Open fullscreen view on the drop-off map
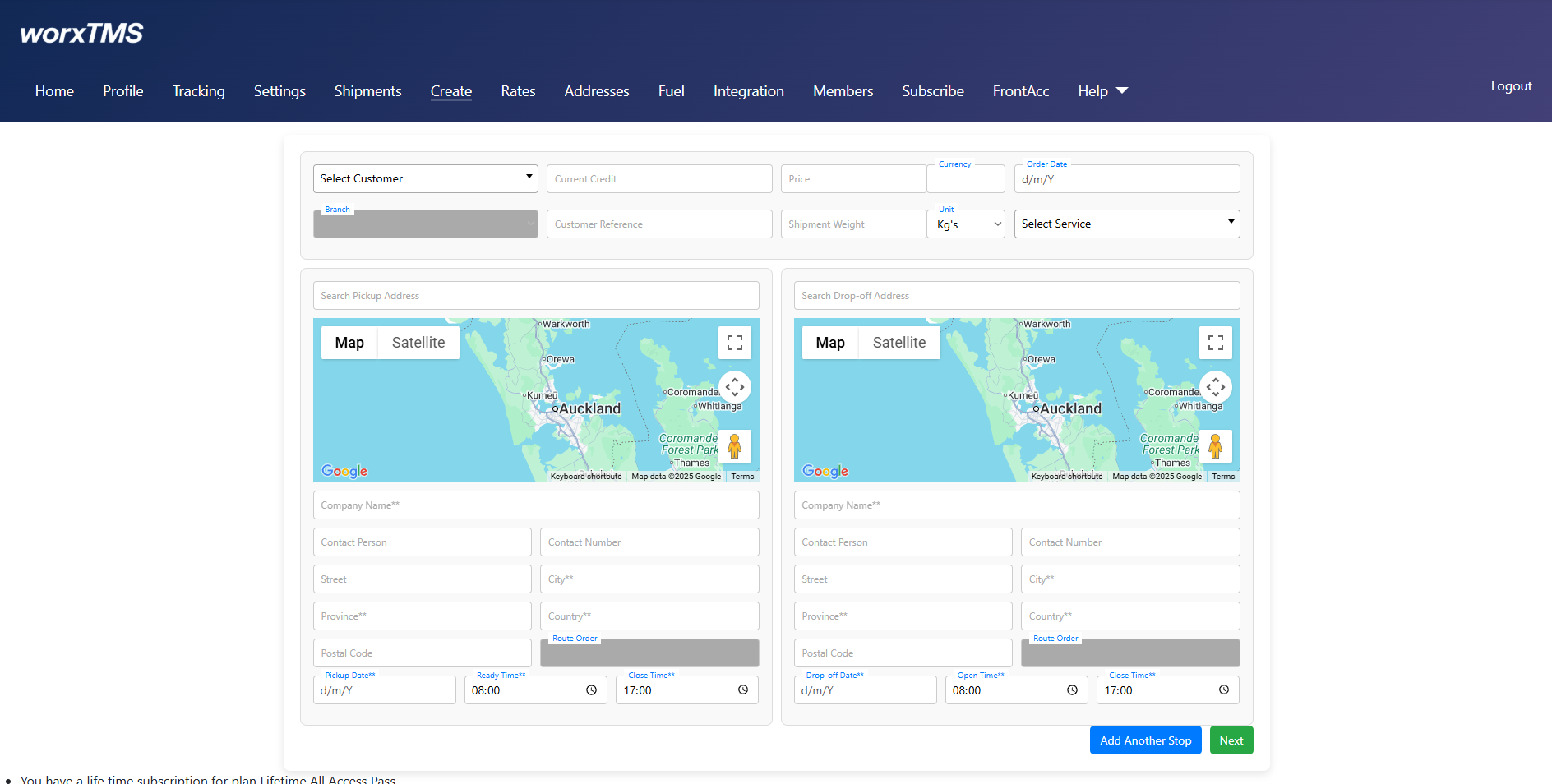Viewport: 1552px width, 784px height. [x=1216, y=342]
